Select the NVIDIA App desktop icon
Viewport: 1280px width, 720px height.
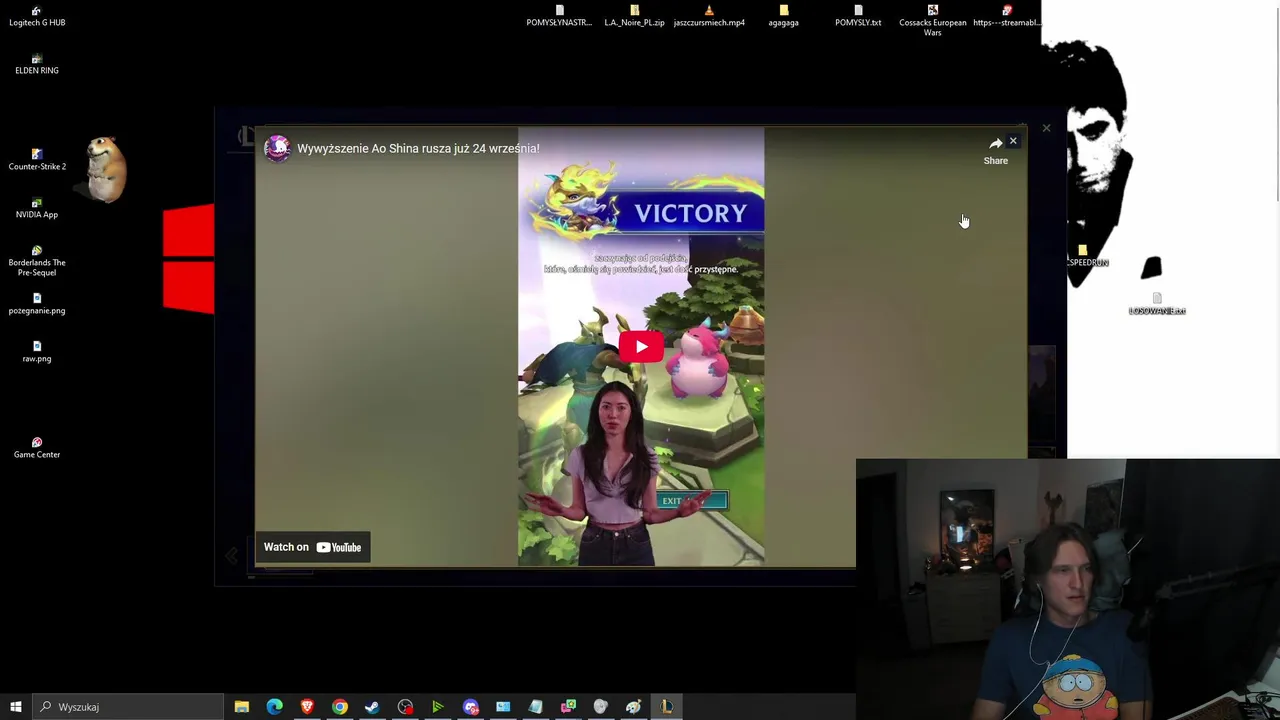click(x=37, y=208)
